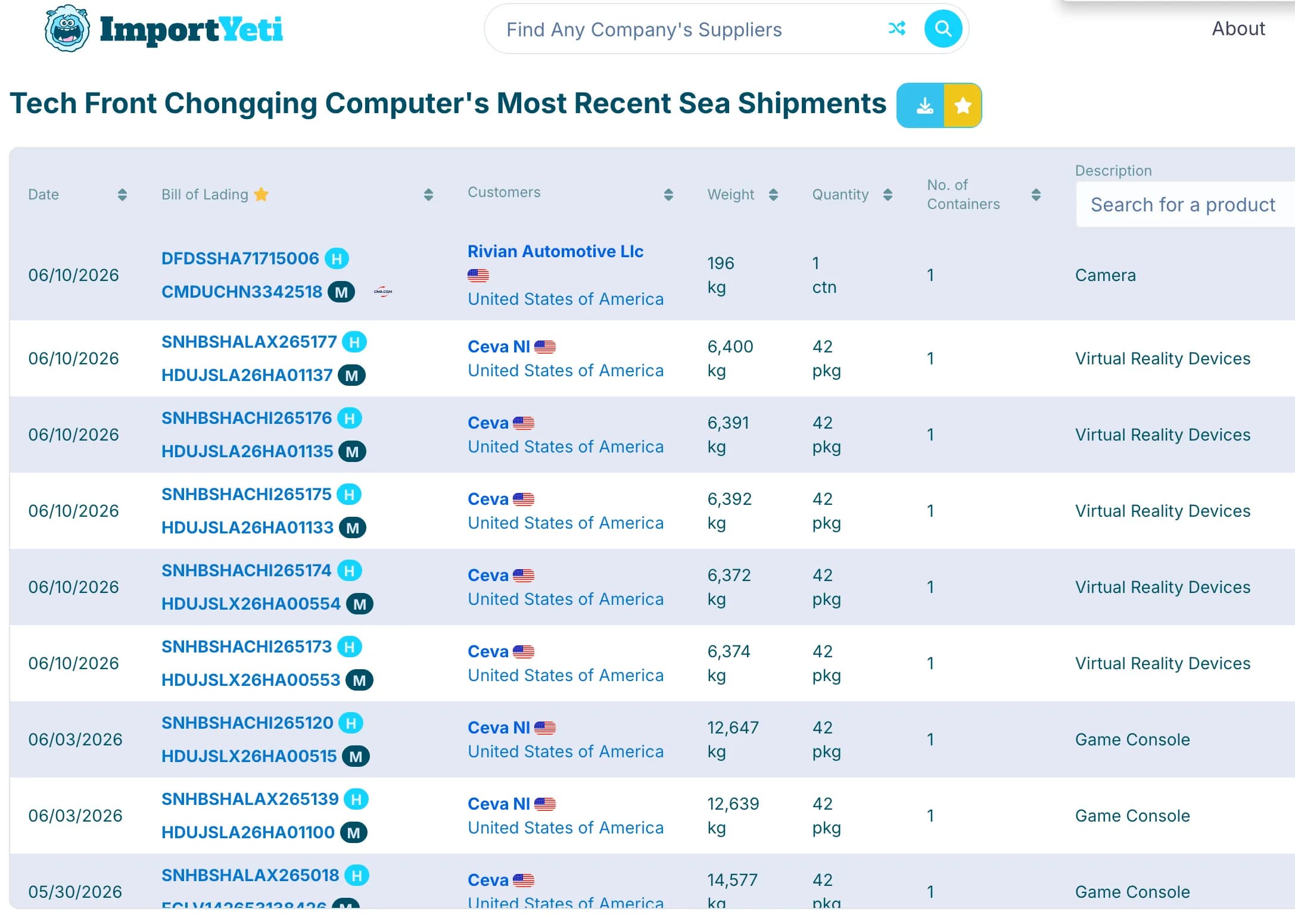Click the H badge next to SNHBSHACHI265174
This screenshot has height=924, width=1295.
coord(350,570)
